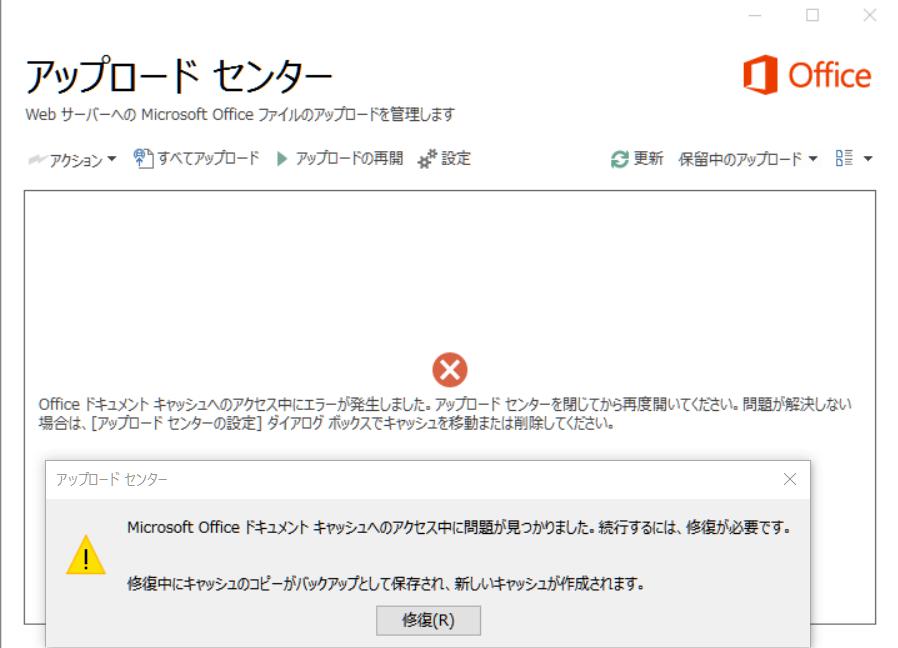The image size is (898, 648).
Task: Click the 設定 label in toolbar
Action: coord(456,159)
